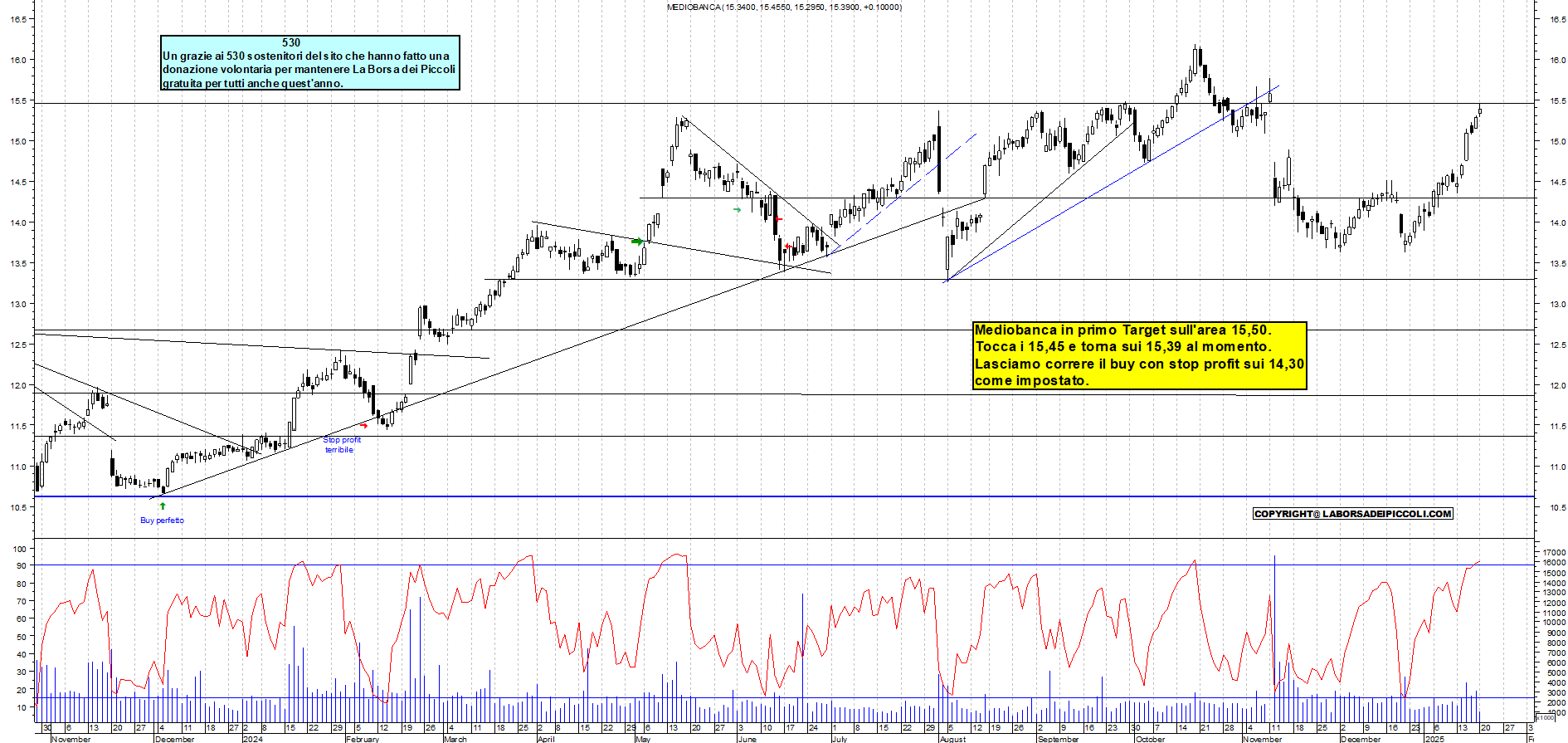This screenshot has width=1568, height=743.
Task: Click the 'August' month label
Action: [x=953, y=739]
